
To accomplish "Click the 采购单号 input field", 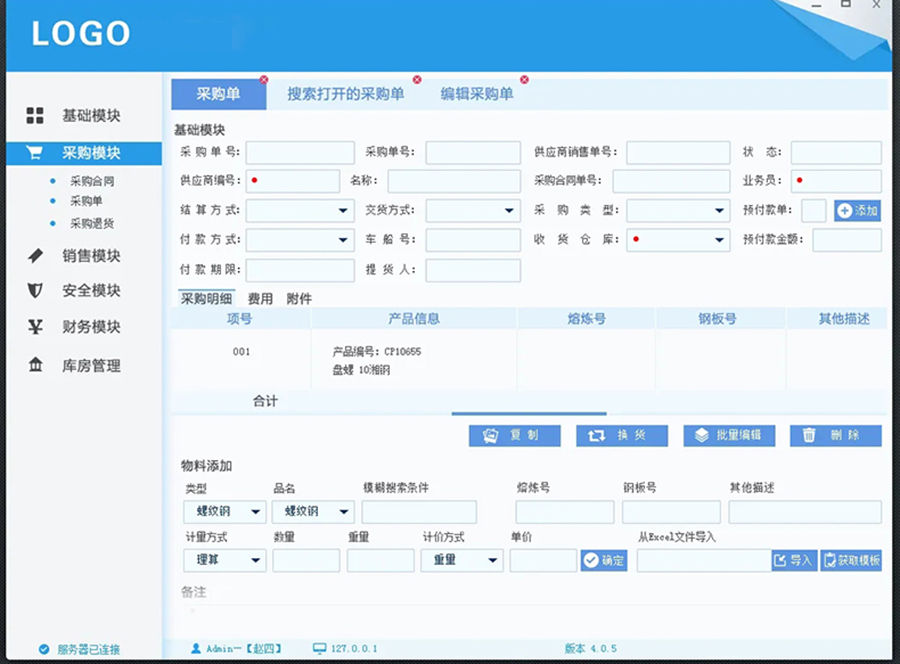I will tap(298, 152).
